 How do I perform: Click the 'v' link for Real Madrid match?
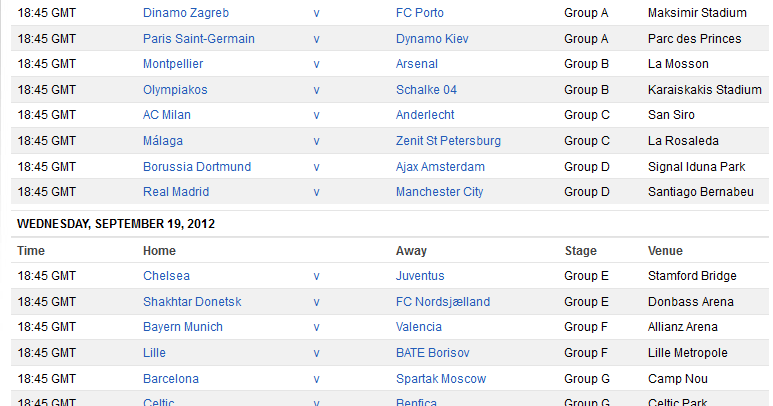316,192
